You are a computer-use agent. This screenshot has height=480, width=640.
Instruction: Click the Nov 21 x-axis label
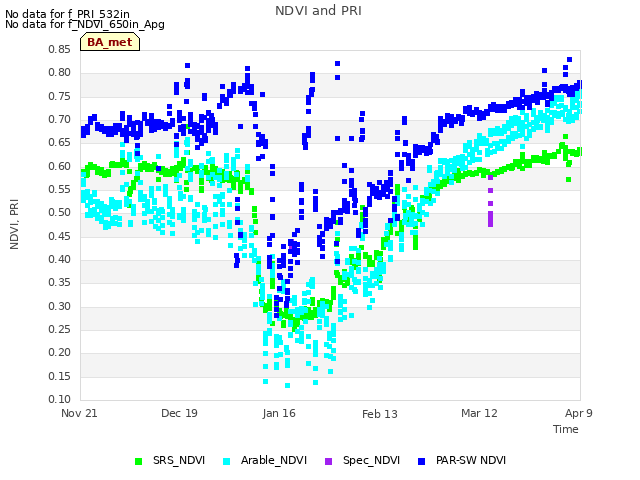[x=79, y=413]
